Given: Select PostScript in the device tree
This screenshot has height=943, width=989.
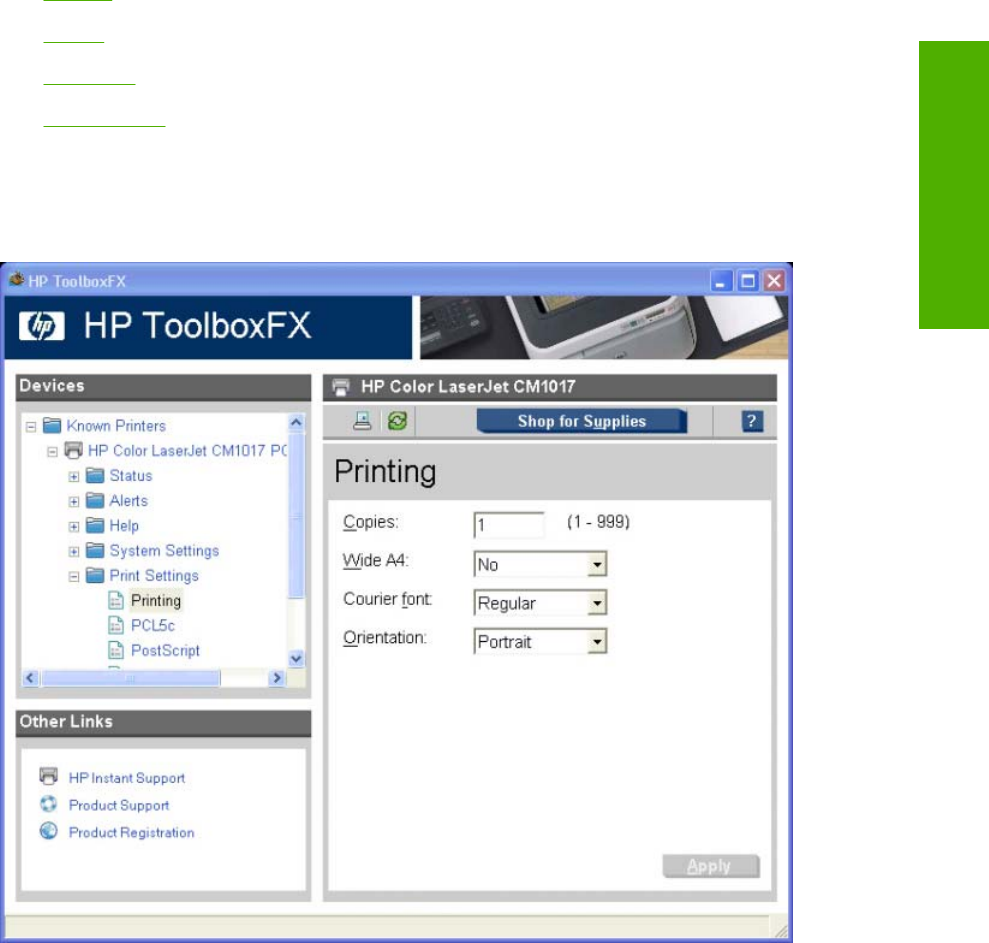Looking at the screenshot, I should coord(165,650).
